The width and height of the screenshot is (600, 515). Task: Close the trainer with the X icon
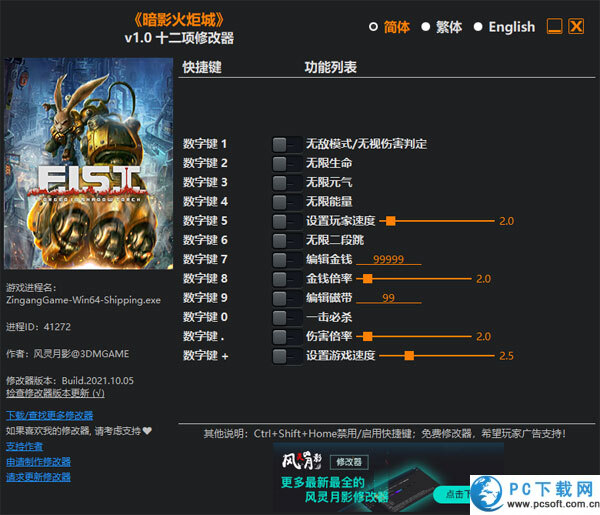coord(576,27)
